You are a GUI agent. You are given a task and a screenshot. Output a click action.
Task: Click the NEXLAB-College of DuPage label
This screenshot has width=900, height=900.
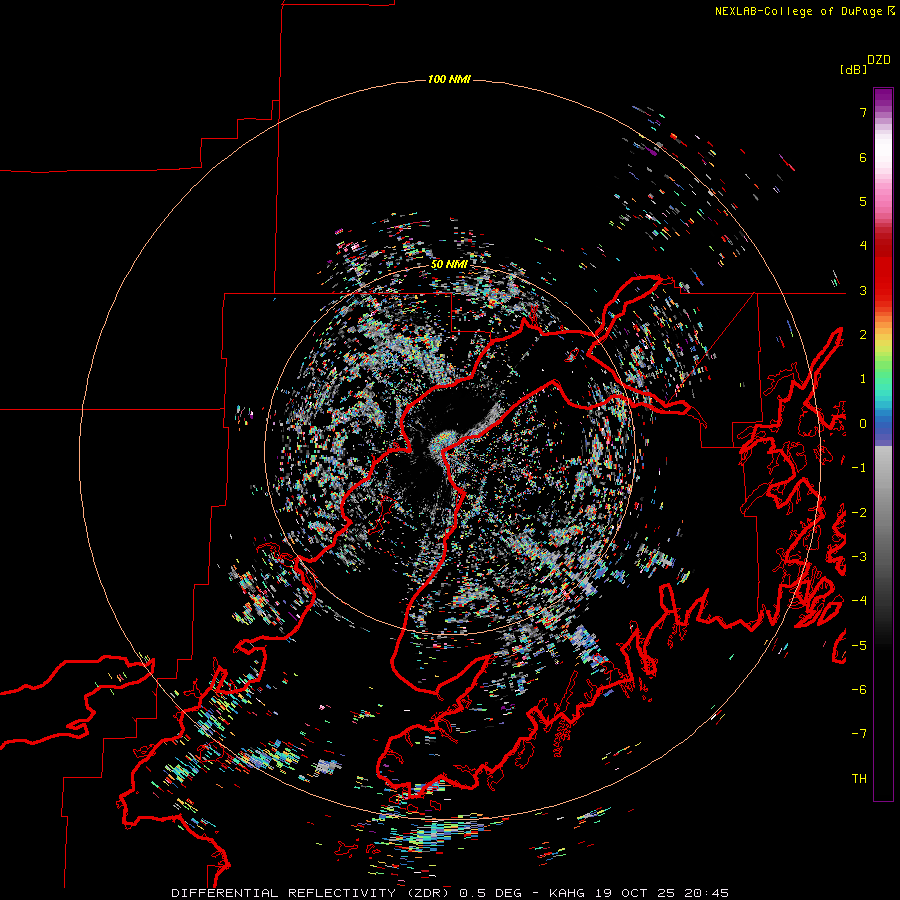click(x=798, y=11)
